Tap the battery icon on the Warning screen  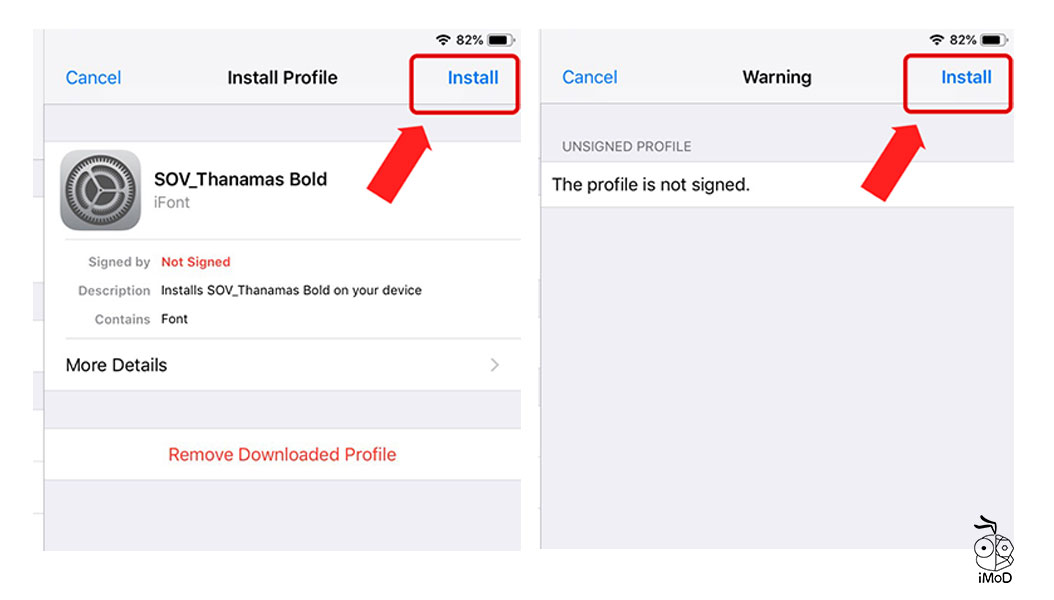(994, 40)
